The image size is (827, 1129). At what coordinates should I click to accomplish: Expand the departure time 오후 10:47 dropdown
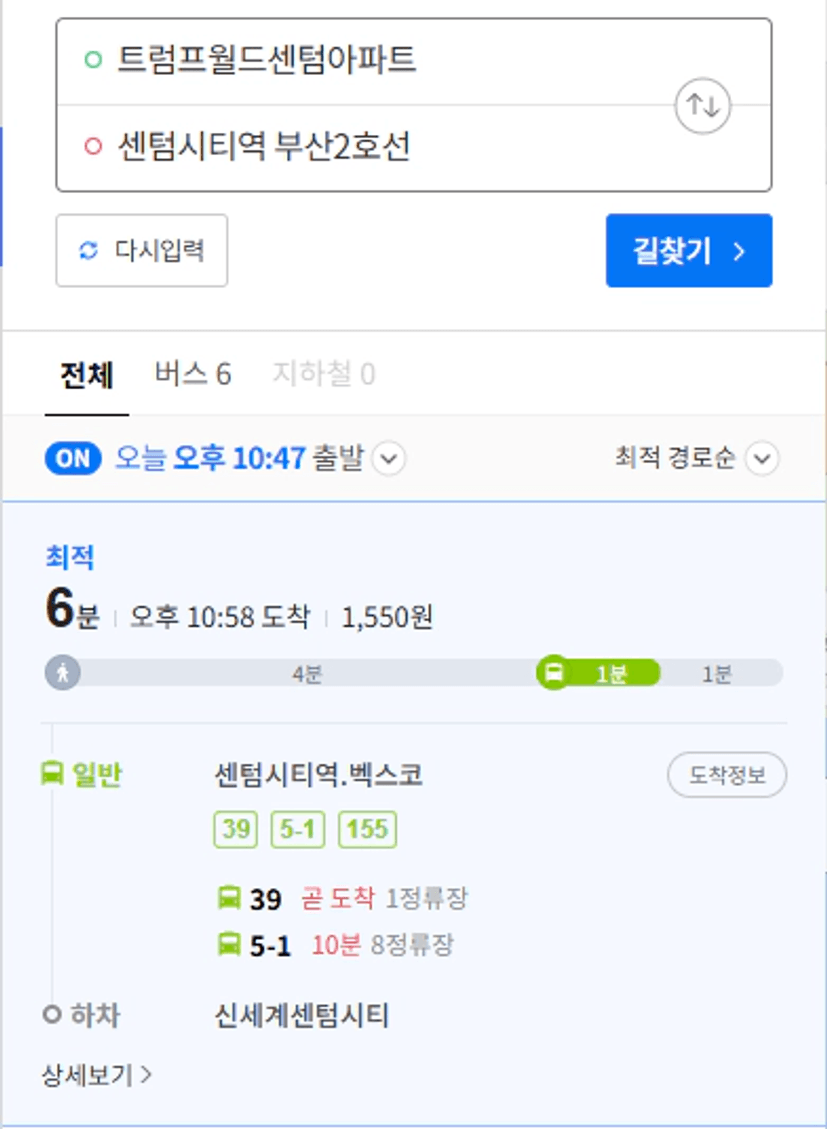point(389,459)
